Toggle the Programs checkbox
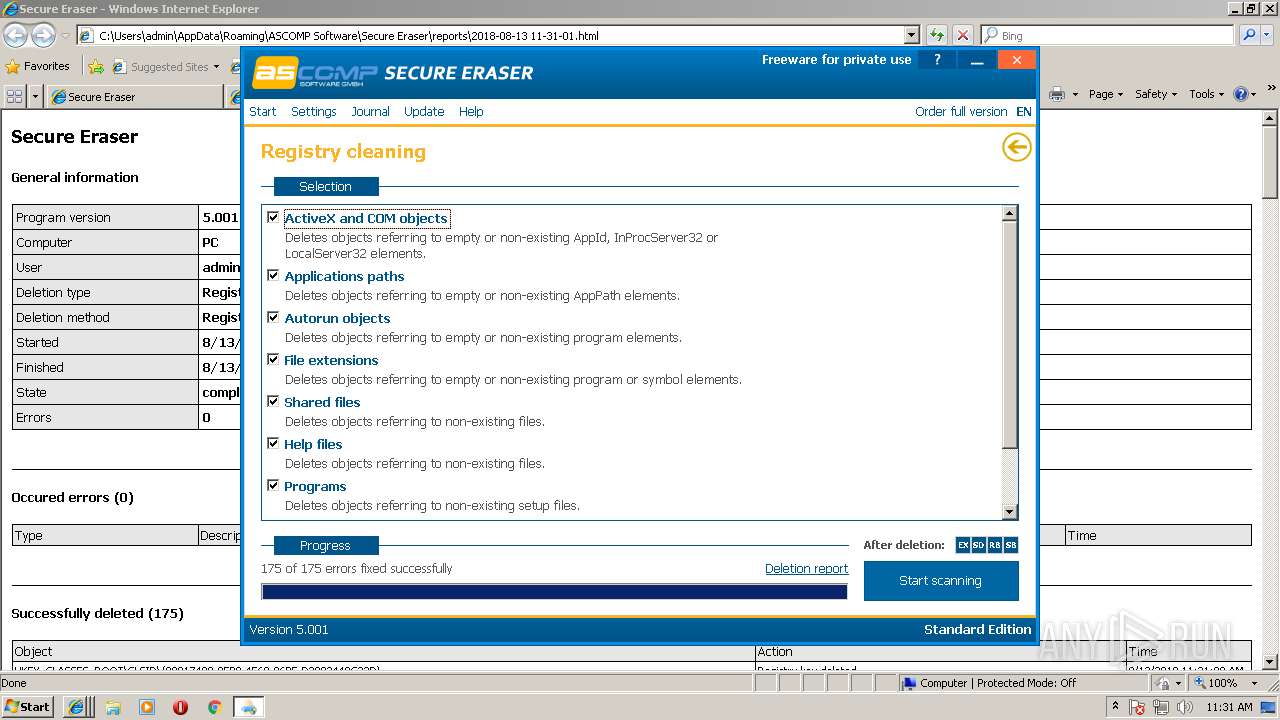 (273, 485)
